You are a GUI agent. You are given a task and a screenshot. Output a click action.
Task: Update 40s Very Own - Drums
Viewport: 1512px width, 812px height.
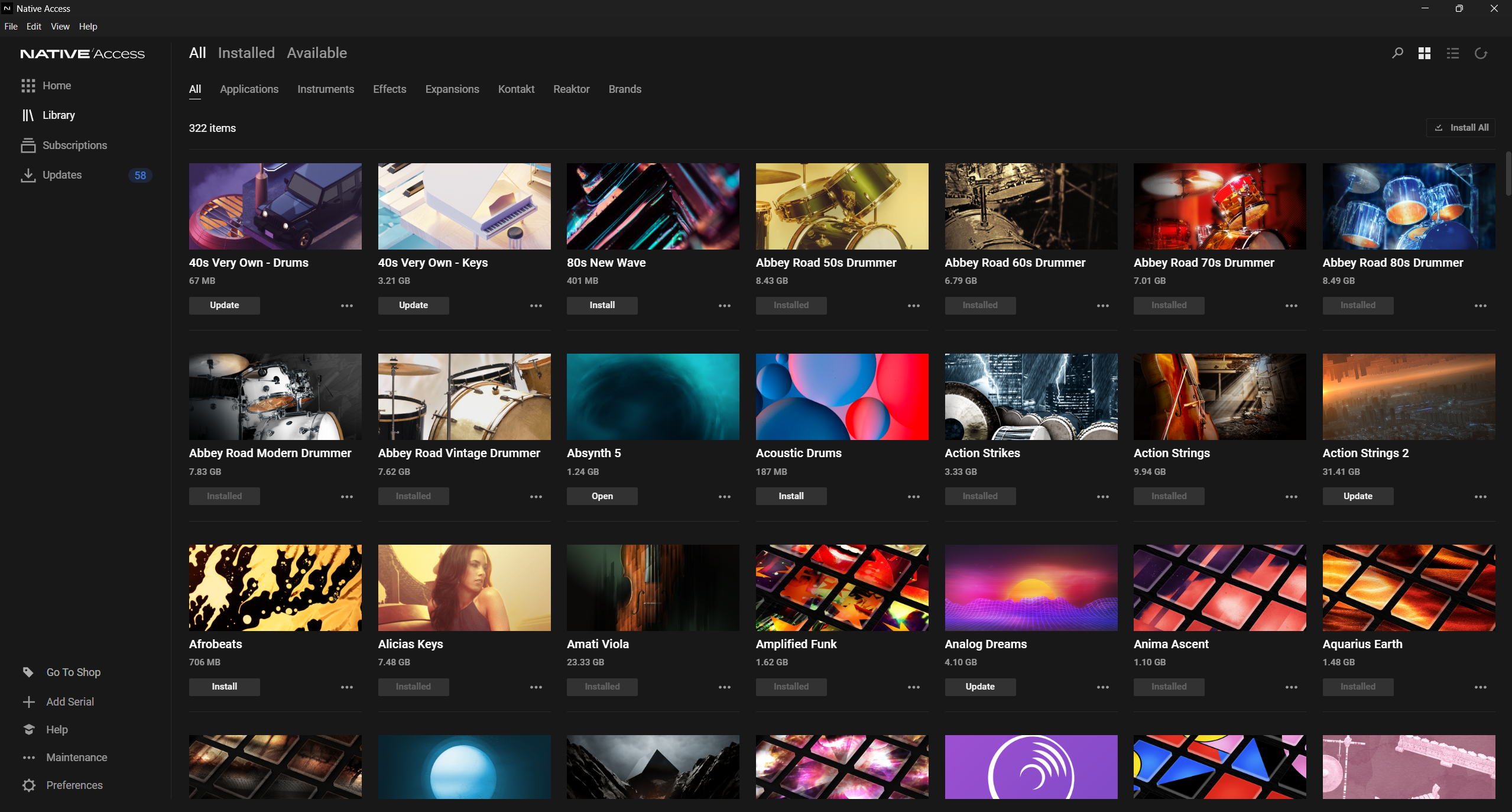point(225,305)
